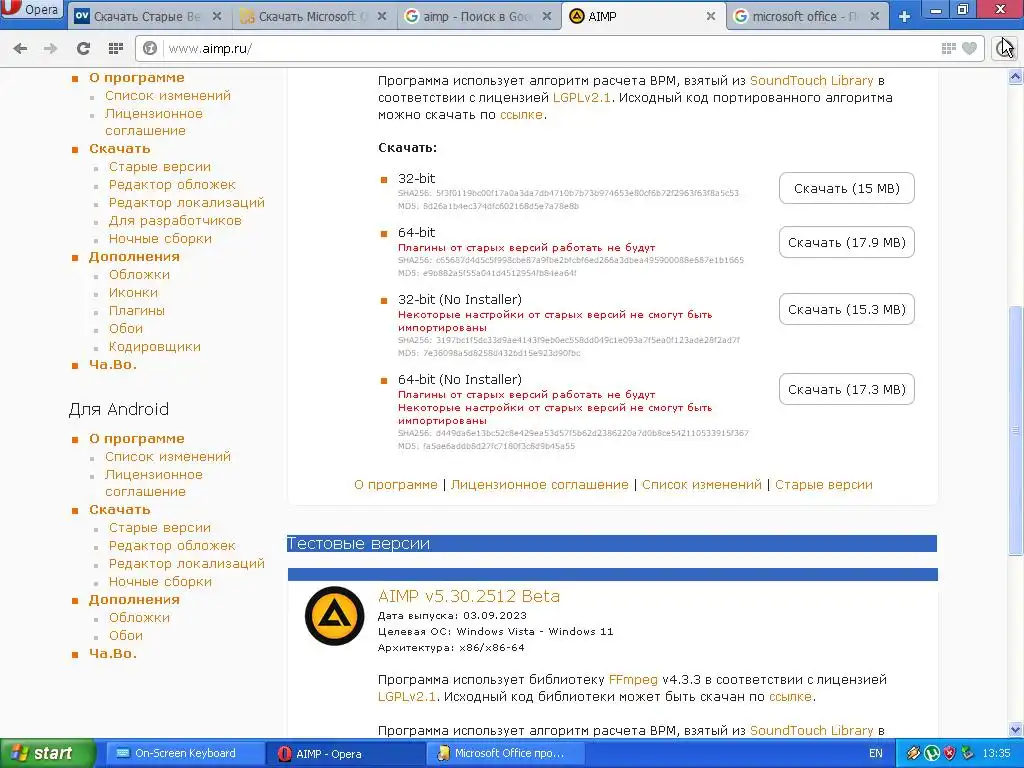
Task: Open top sidebar Скачать heading link
Action: click(x=120, y=149)
